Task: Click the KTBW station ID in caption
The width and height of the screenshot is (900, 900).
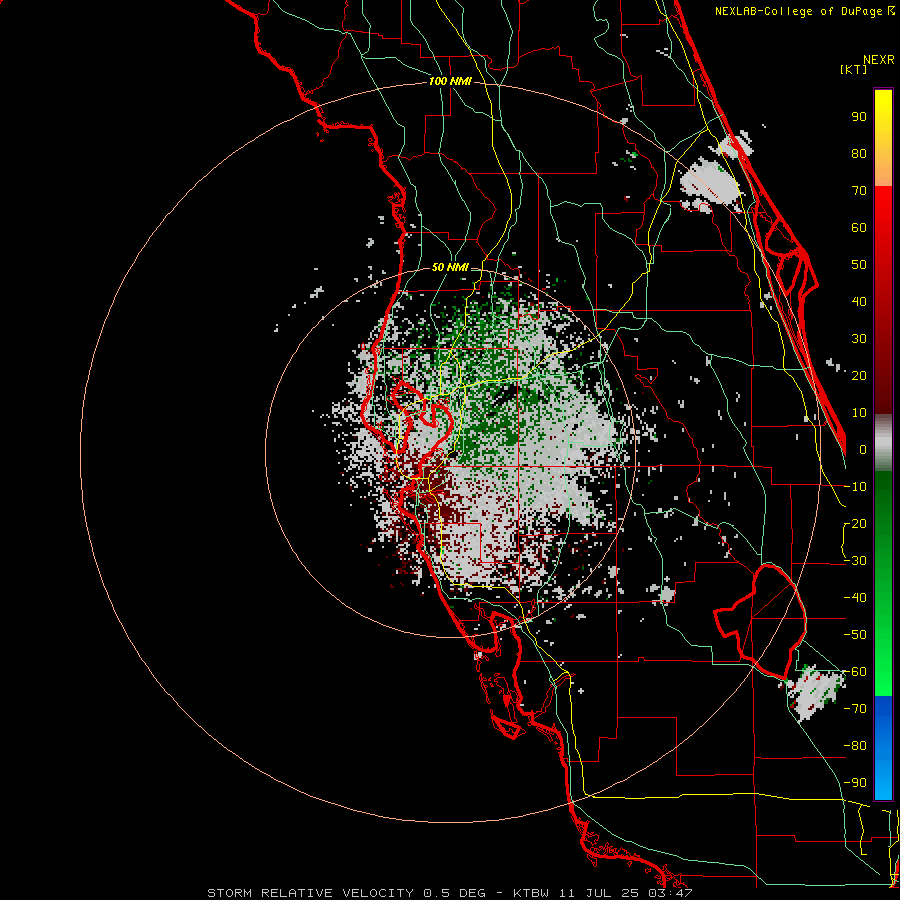Action: tap(531, 893)
